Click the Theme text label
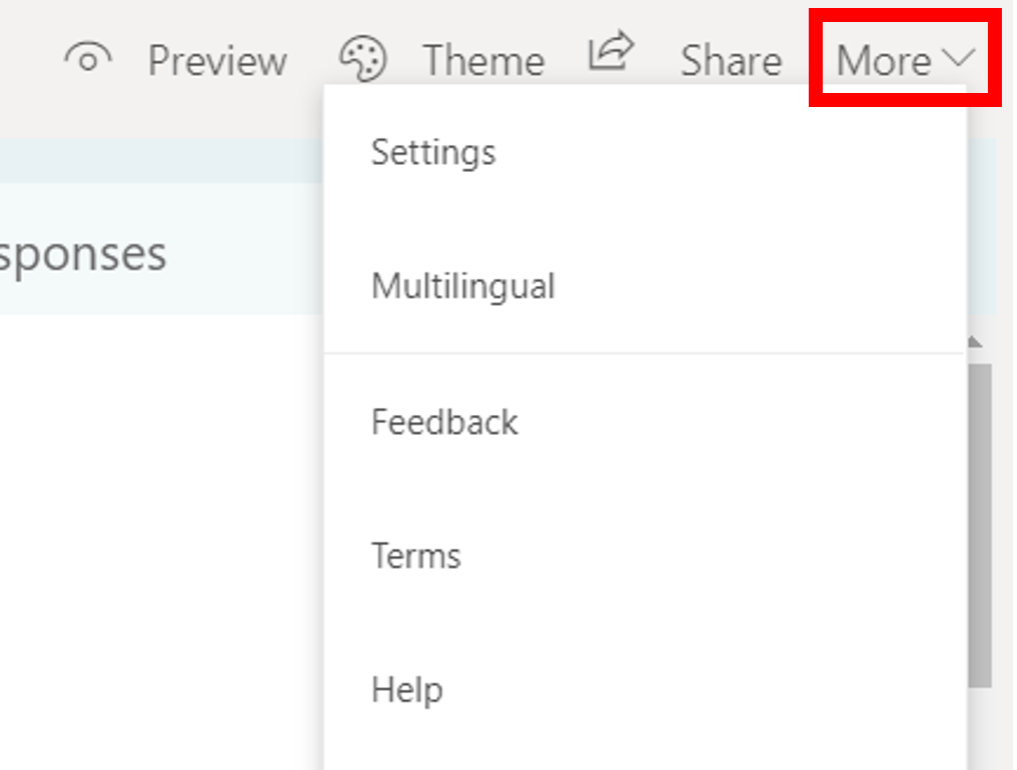Viewport: 1017px width, 770px height. tap(484, 61)
